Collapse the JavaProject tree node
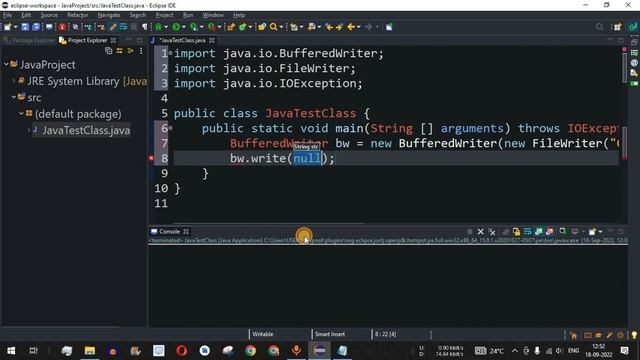This screenshot has width=640, height=360. coord(6,64)
